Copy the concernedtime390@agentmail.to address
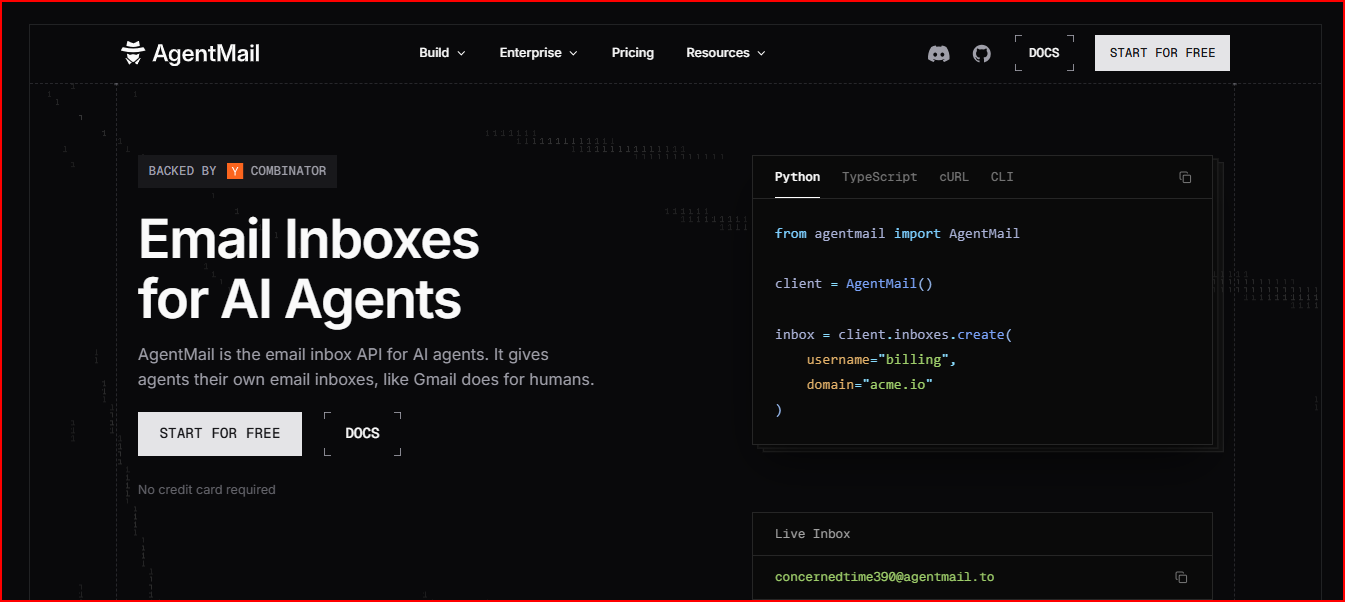 (x=1181, y=577)
